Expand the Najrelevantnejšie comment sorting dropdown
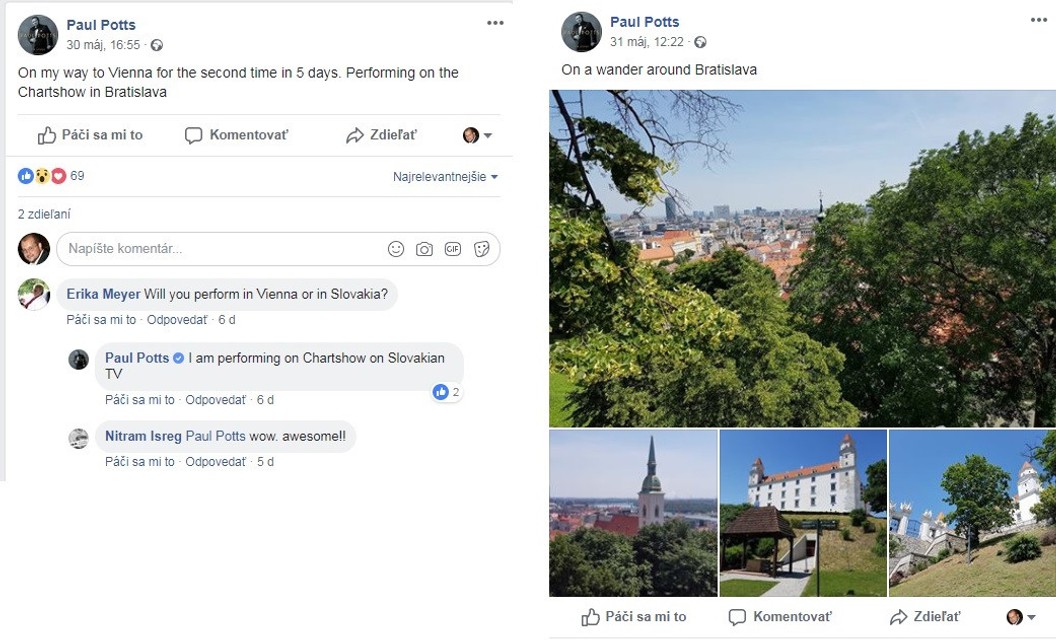Image resolution: width=1056 pixels, height=640 pixels. 445,177
